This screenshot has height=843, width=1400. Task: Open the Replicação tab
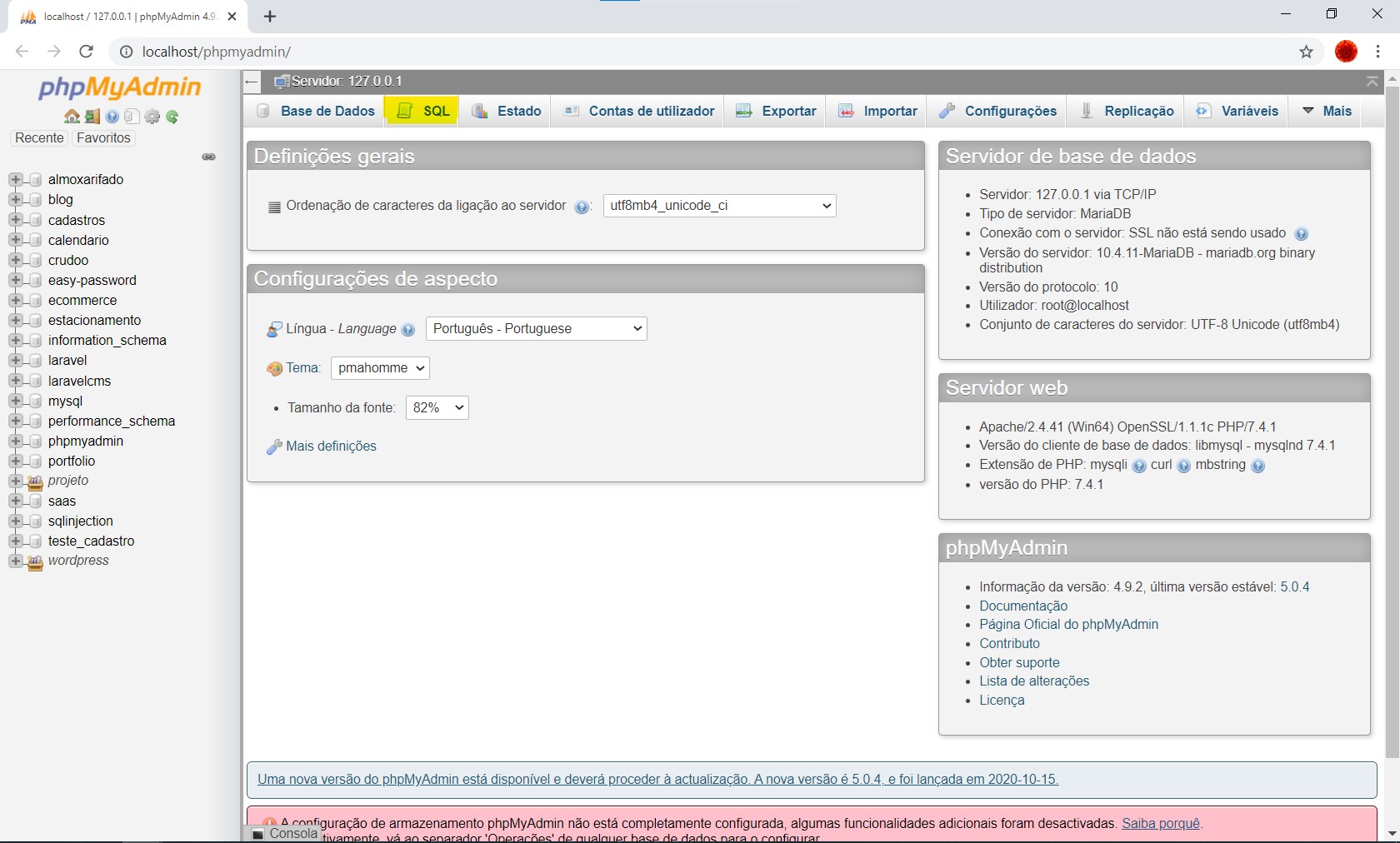click(1125, 111)
